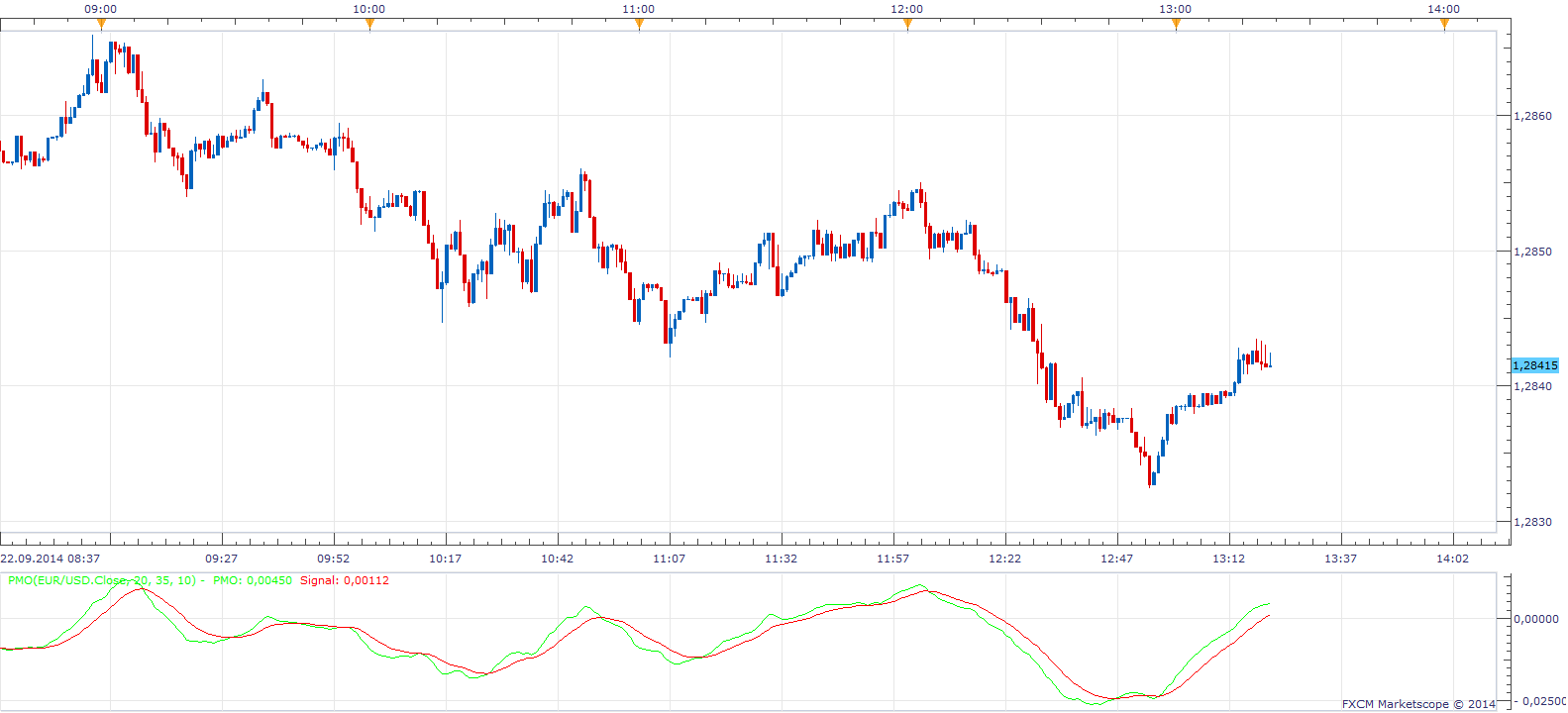The height and width of the screenshot is (713, 1568).
Task: Click the orange marker under 12:00
Action: (907, 25)
